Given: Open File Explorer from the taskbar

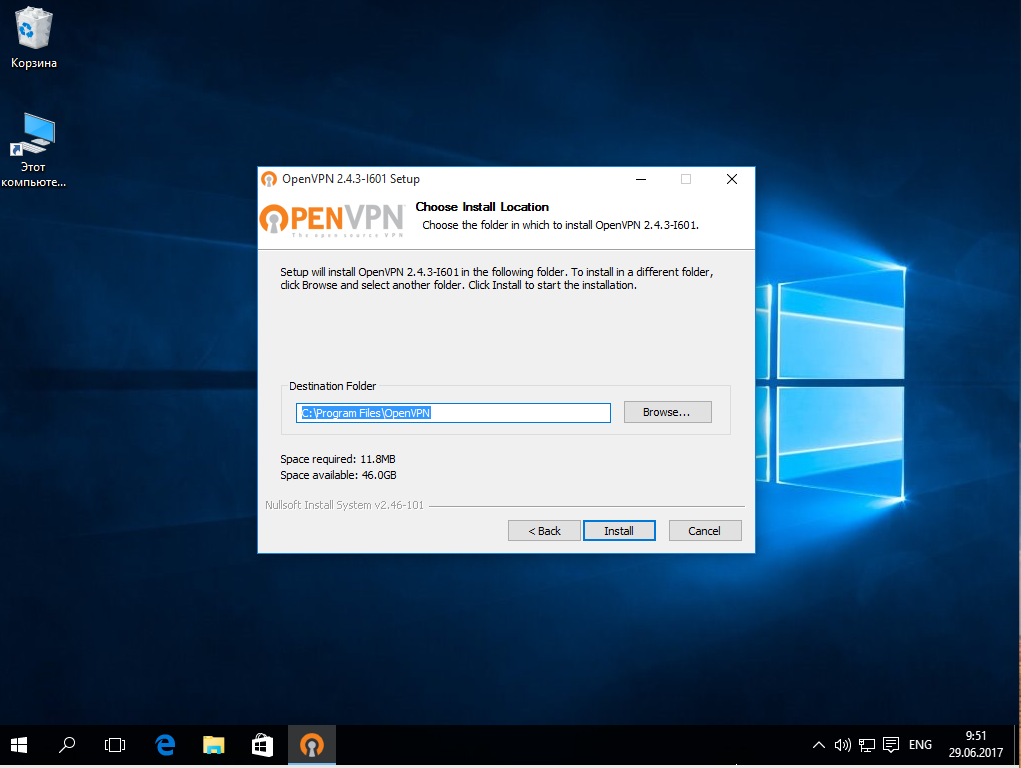Looking at the screenshot, I should (214, 745).
